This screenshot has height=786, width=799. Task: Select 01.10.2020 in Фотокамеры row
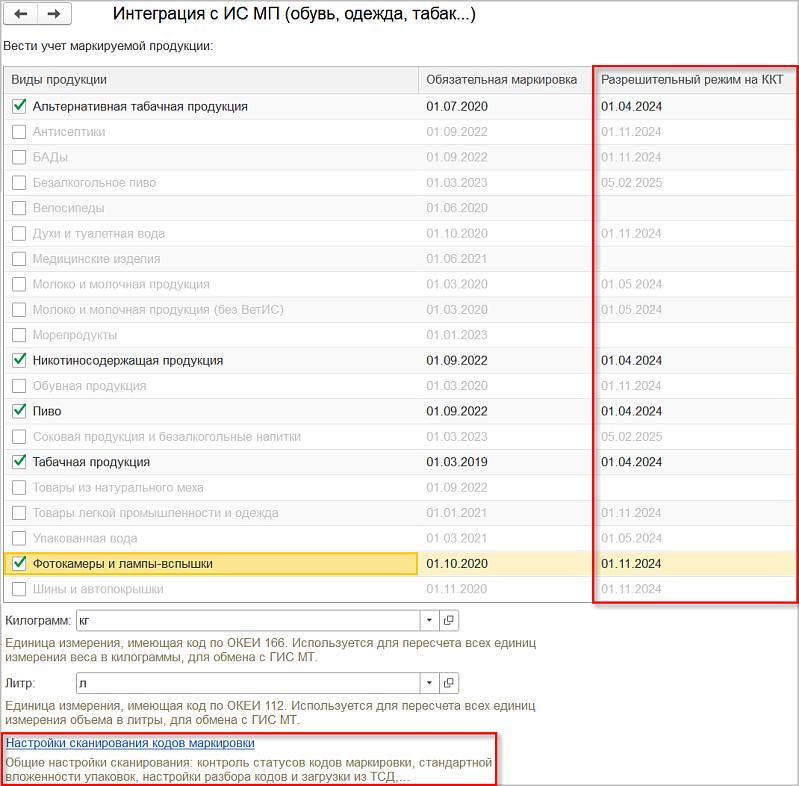click(x=457, y=564)
